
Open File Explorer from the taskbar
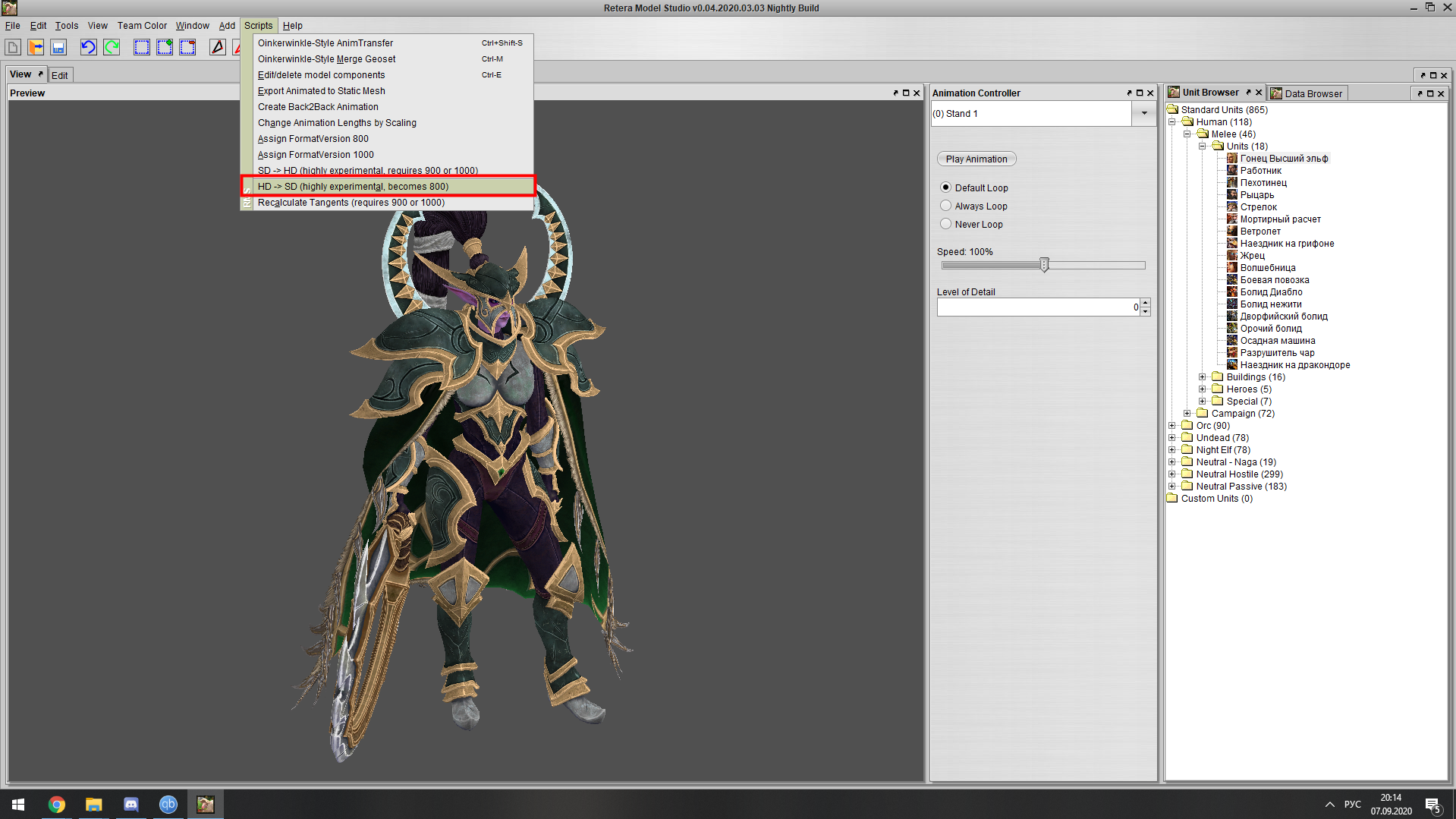click(x=93, y=804)
